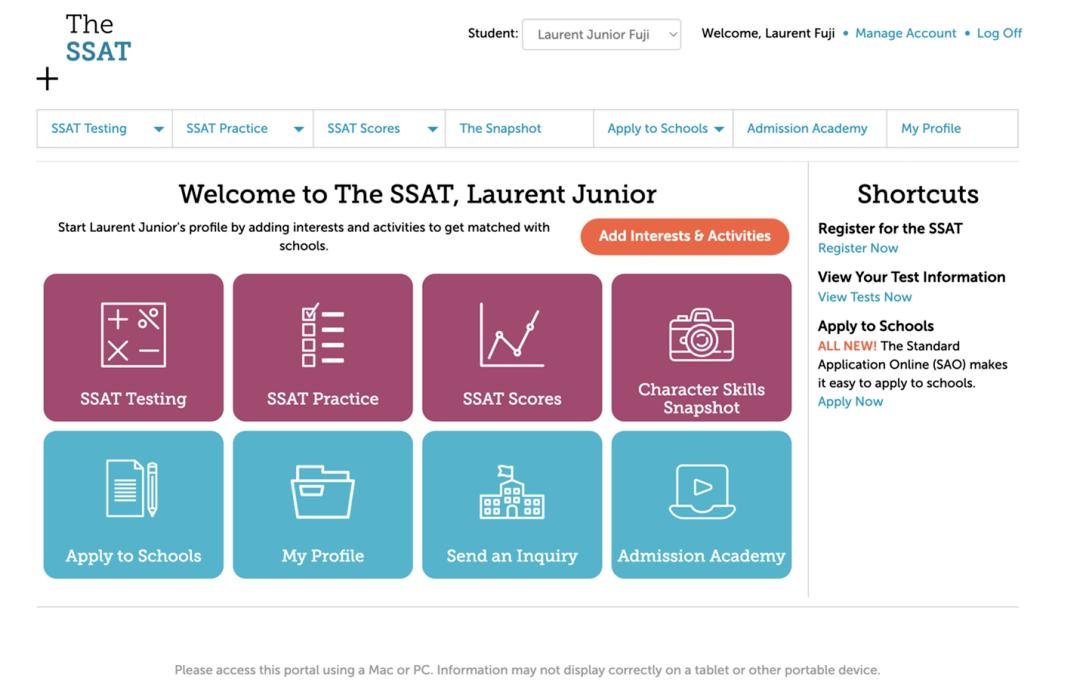Click the Add Interests & Activities button
Screen dimensions: 1080x699
[684, 236]
